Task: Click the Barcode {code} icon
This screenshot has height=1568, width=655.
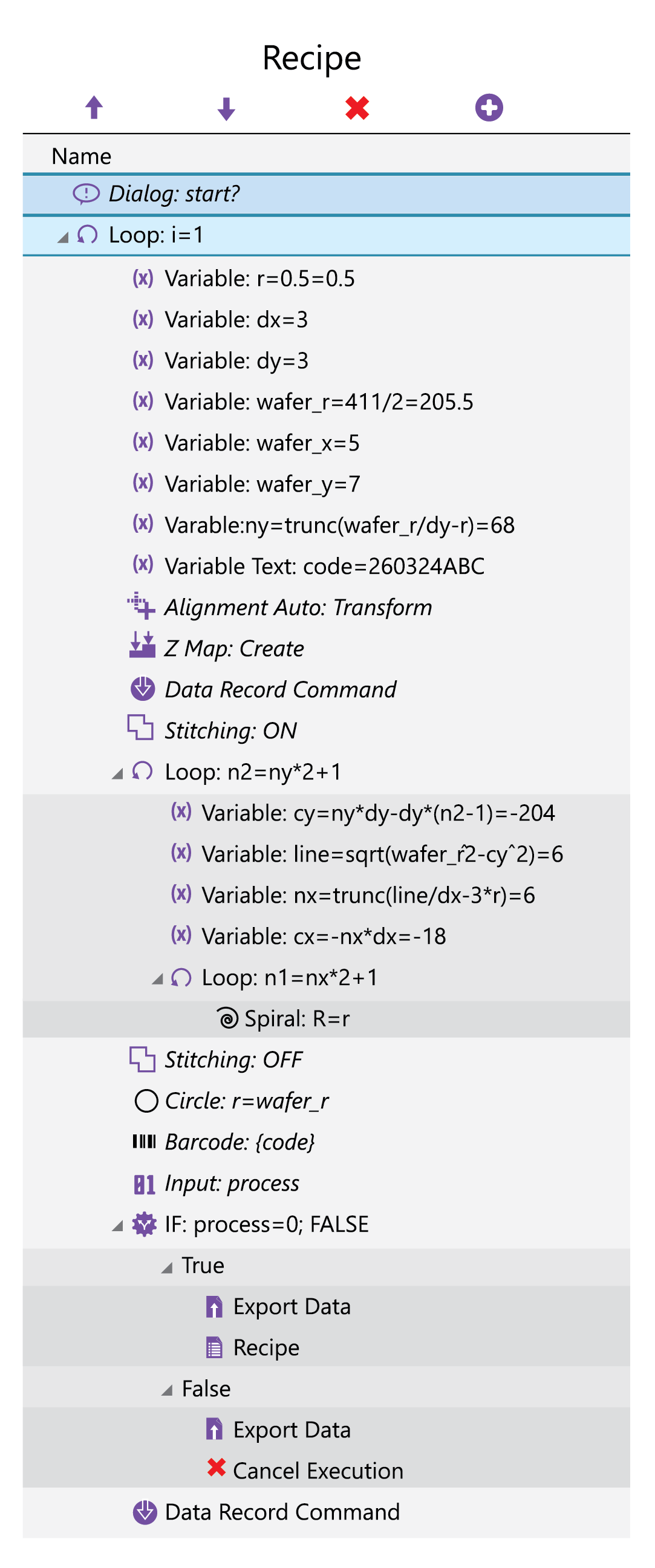Action: 145,1141
